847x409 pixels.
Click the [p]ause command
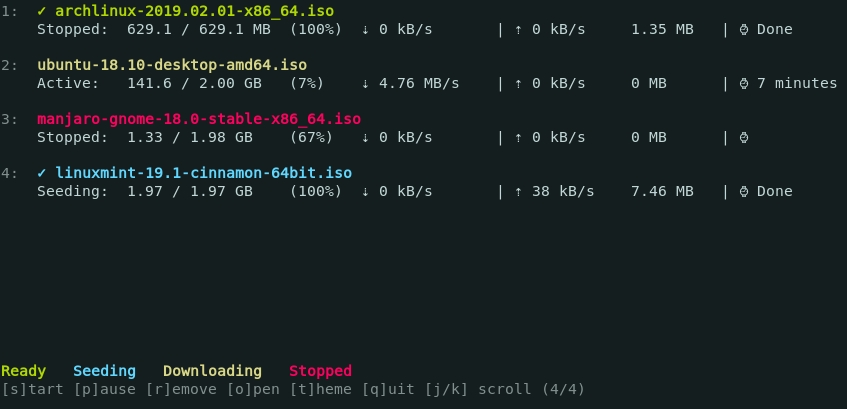105,389
